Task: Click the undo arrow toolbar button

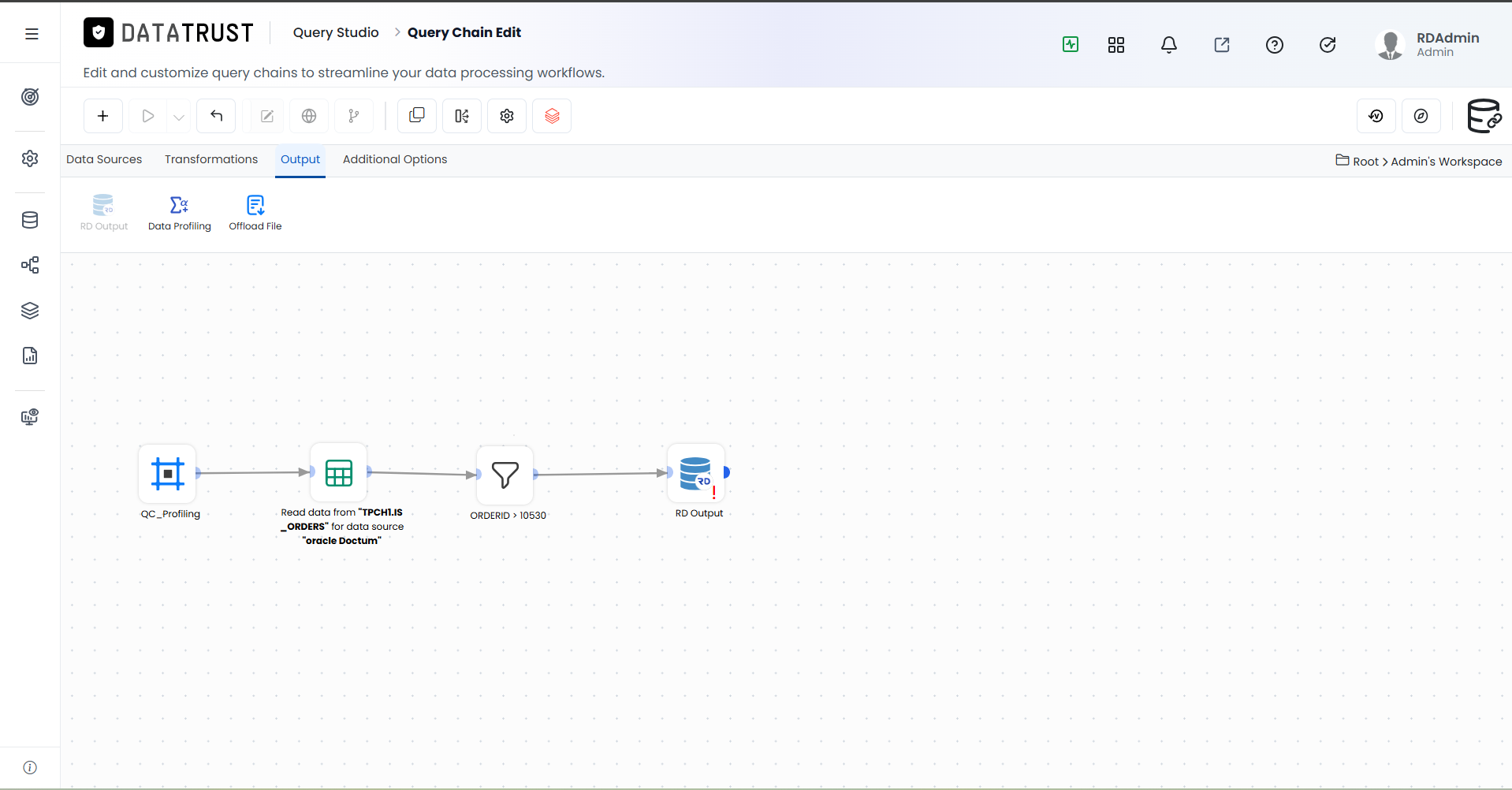Action: (x=216, y=116)
